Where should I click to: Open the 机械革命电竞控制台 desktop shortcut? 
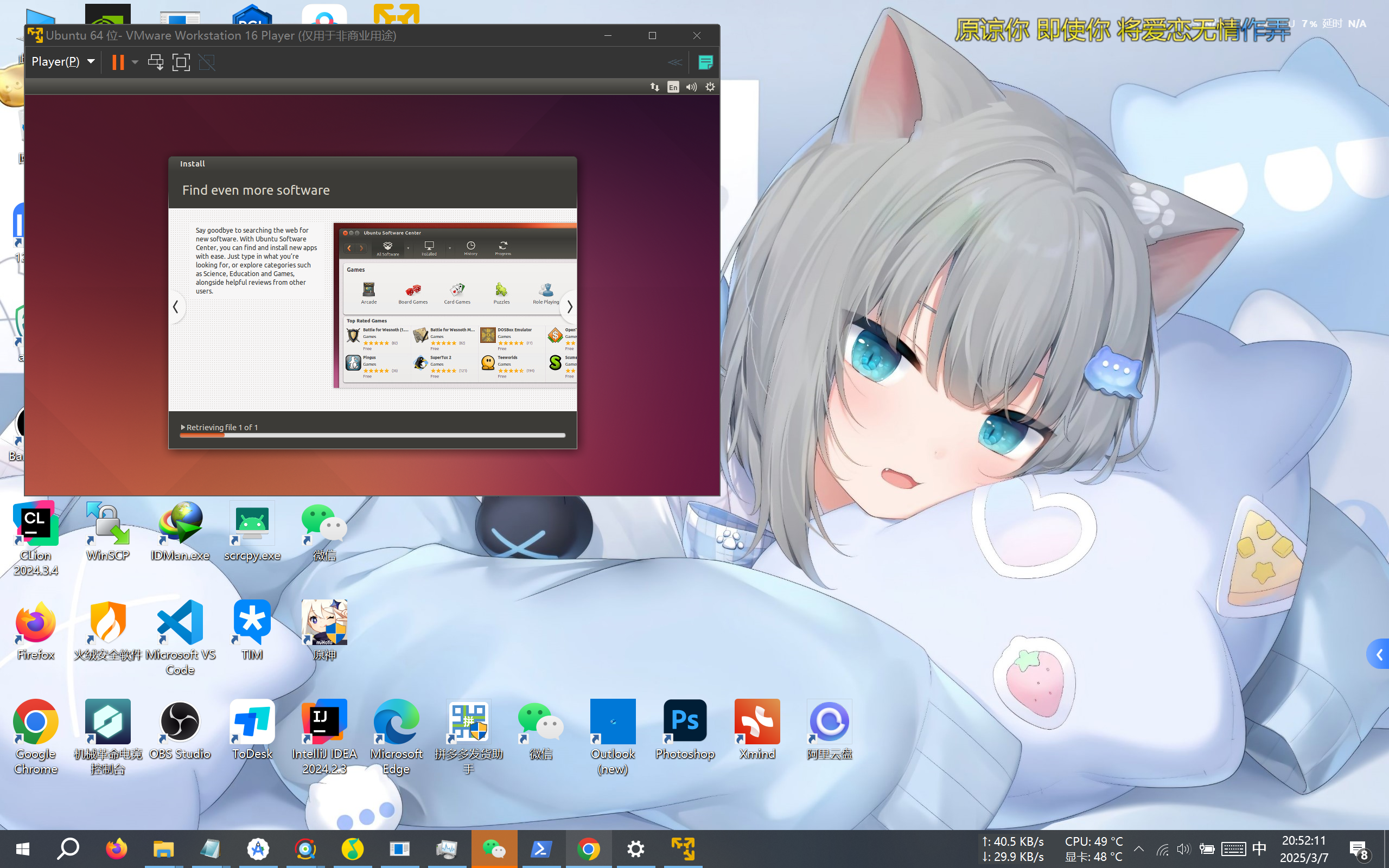107,737
